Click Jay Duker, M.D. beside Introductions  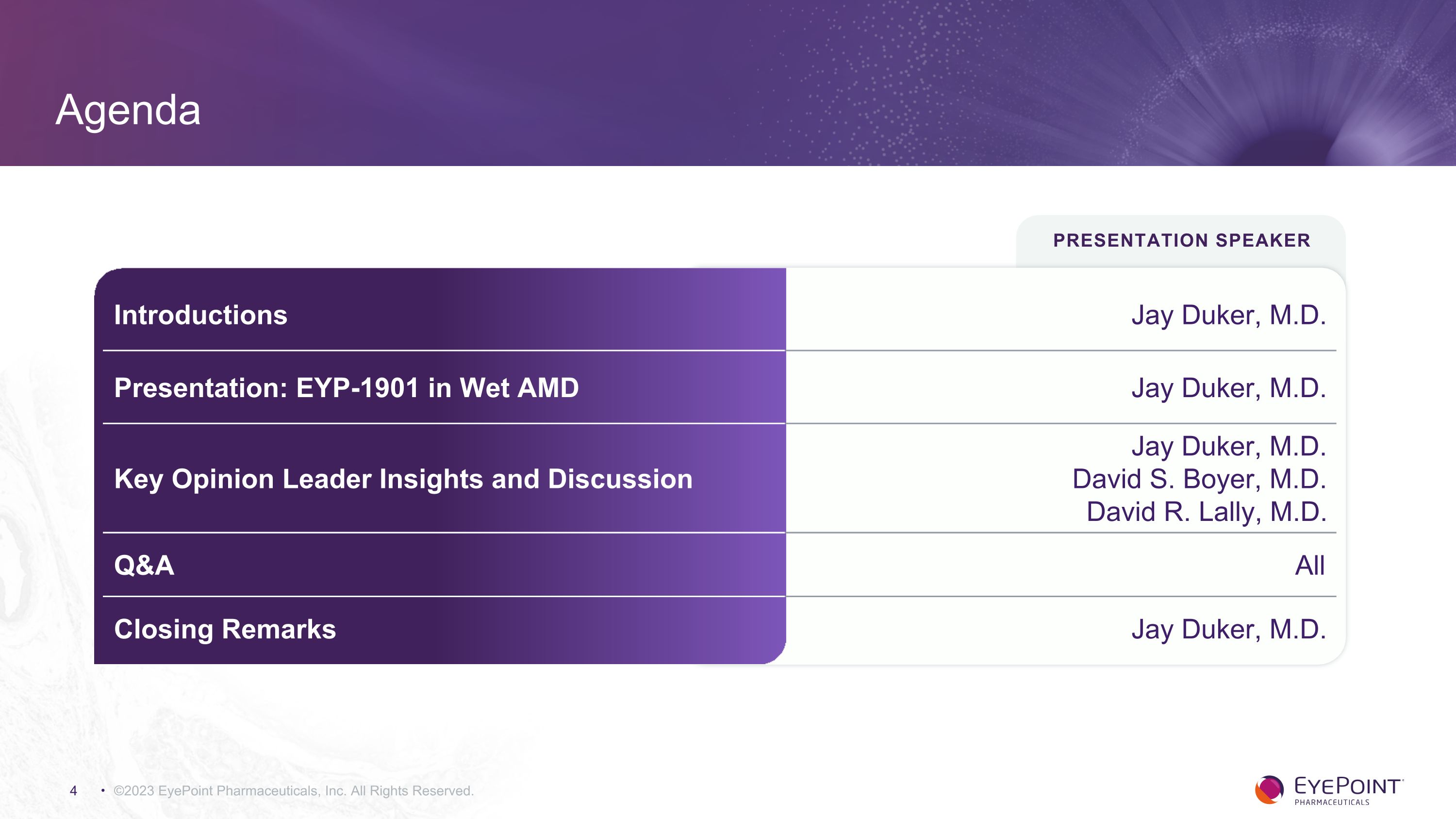[x=1228, y=316]
